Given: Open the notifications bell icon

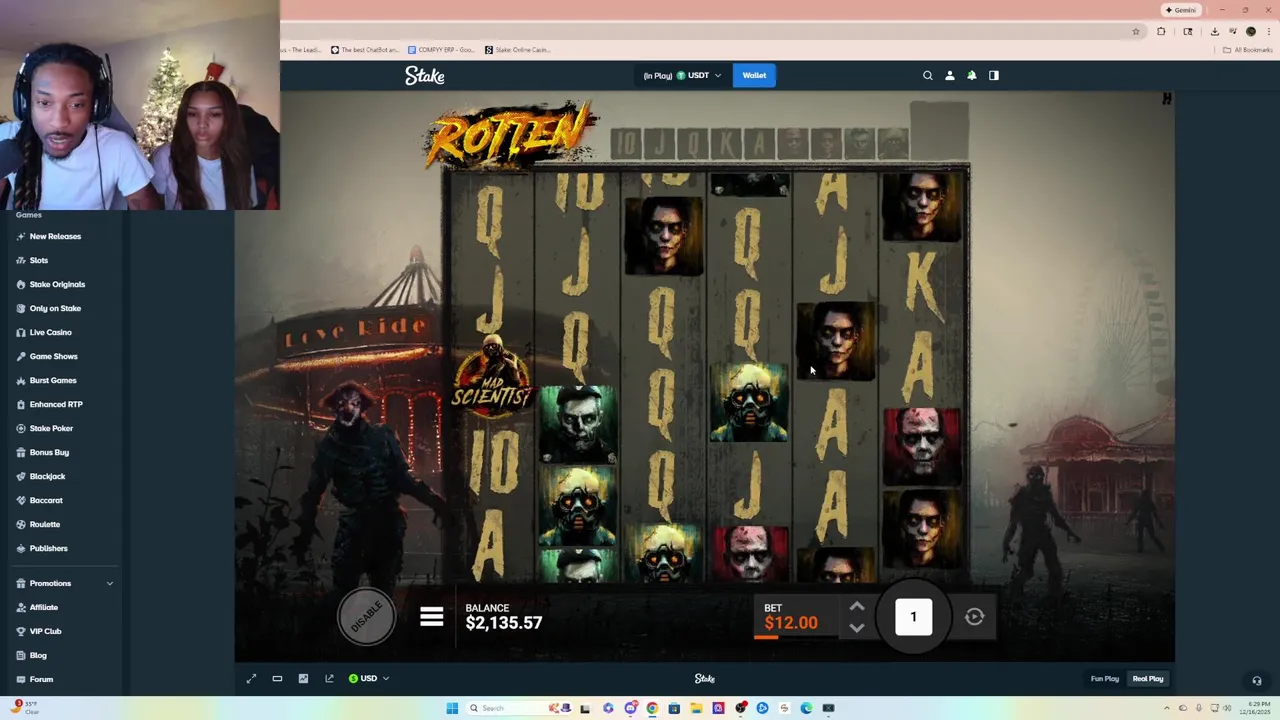Looking at the screenshot, I should click(971, 75).
